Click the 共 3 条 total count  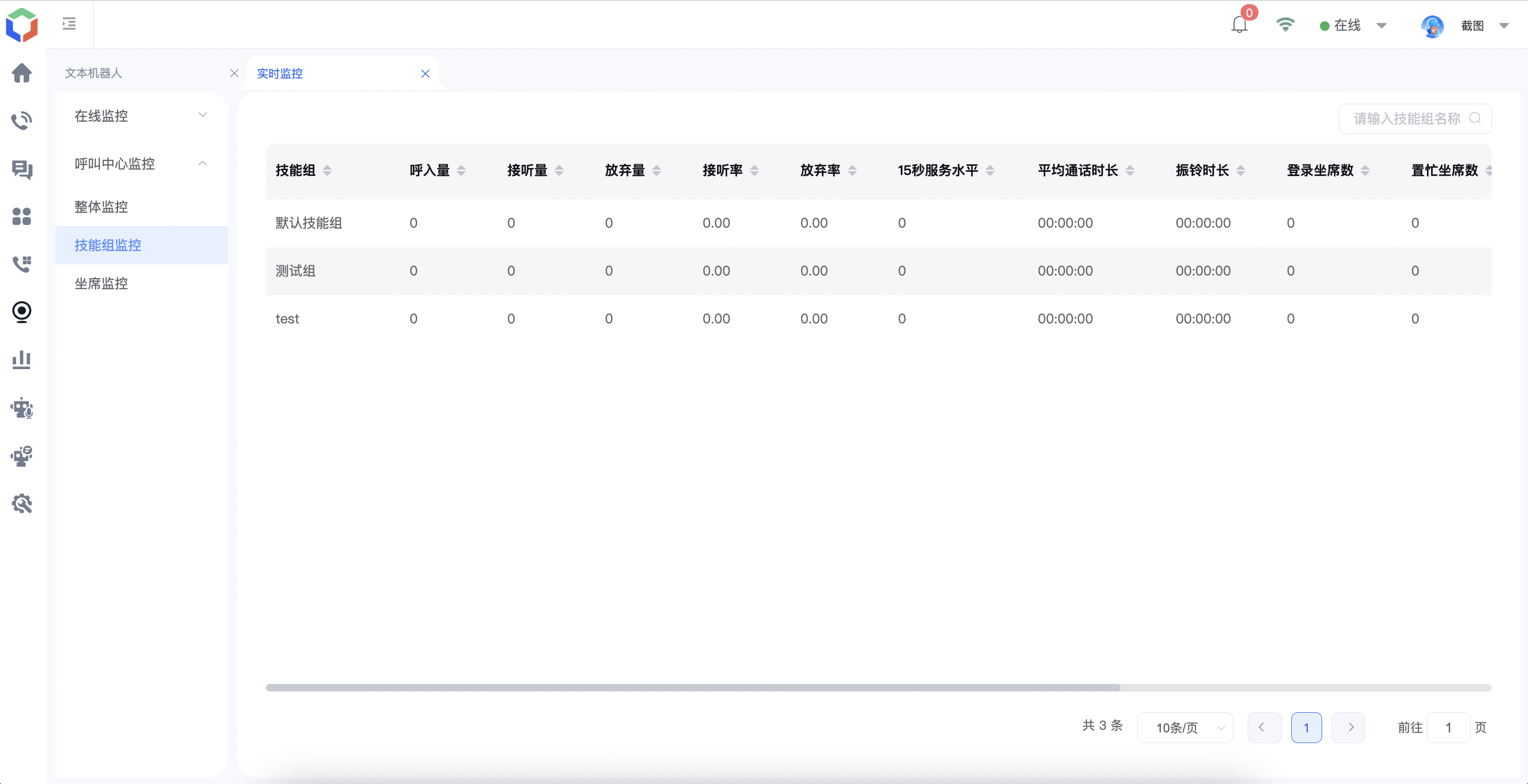point(1102,726)
